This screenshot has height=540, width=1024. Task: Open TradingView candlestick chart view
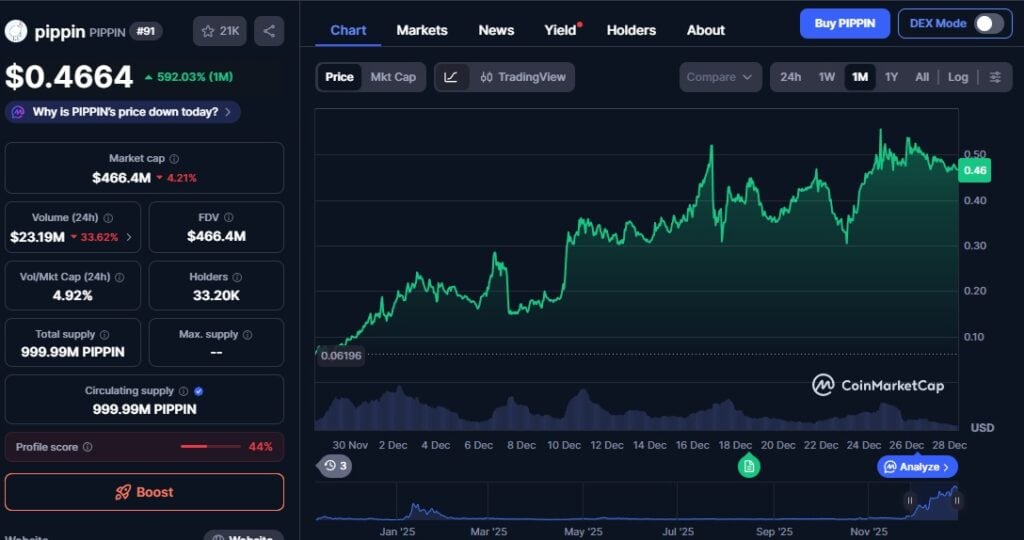[x=522, y=77]
